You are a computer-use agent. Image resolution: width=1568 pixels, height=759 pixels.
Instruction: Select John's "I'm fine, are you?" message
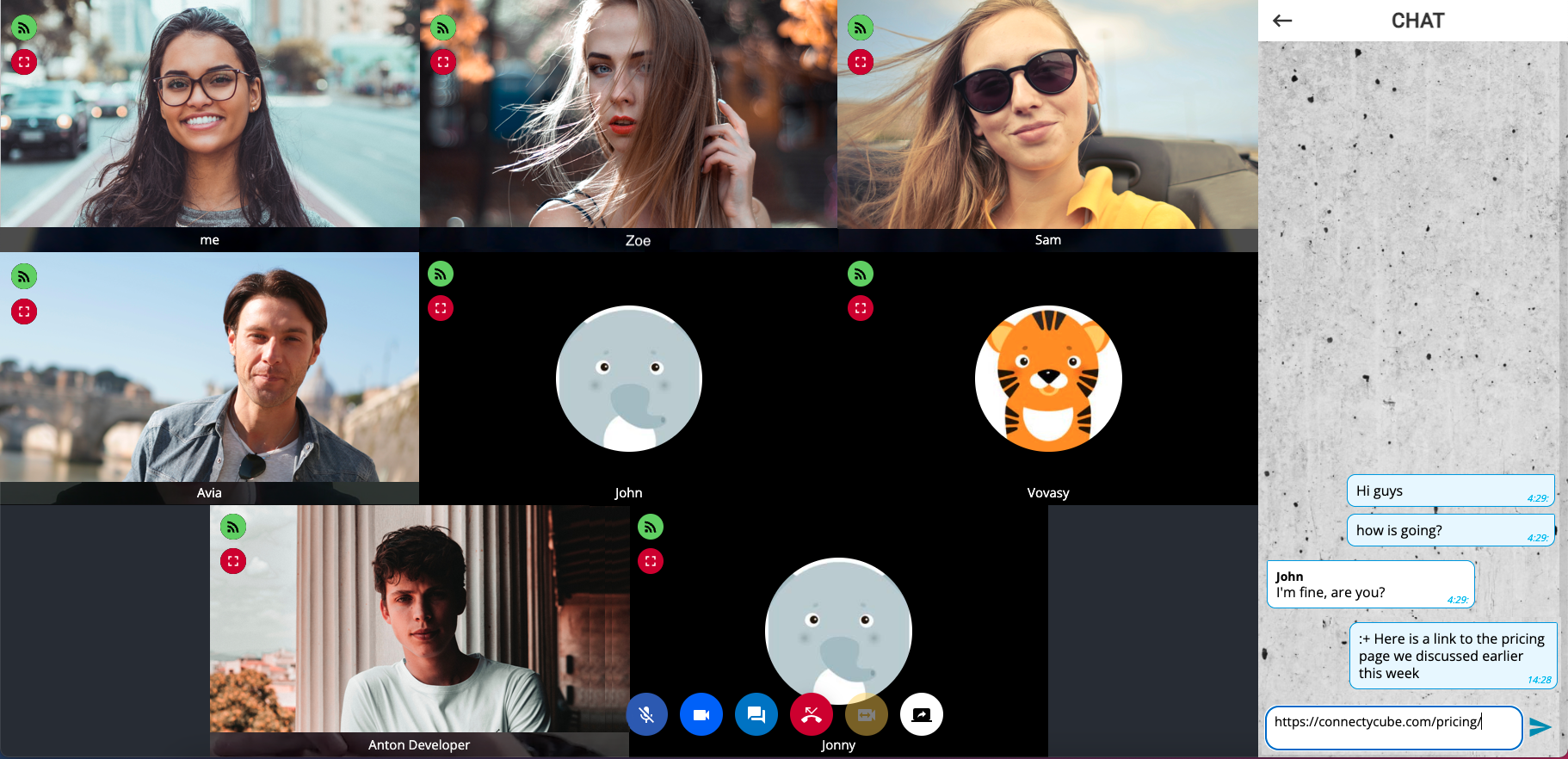pos(1371,584)
